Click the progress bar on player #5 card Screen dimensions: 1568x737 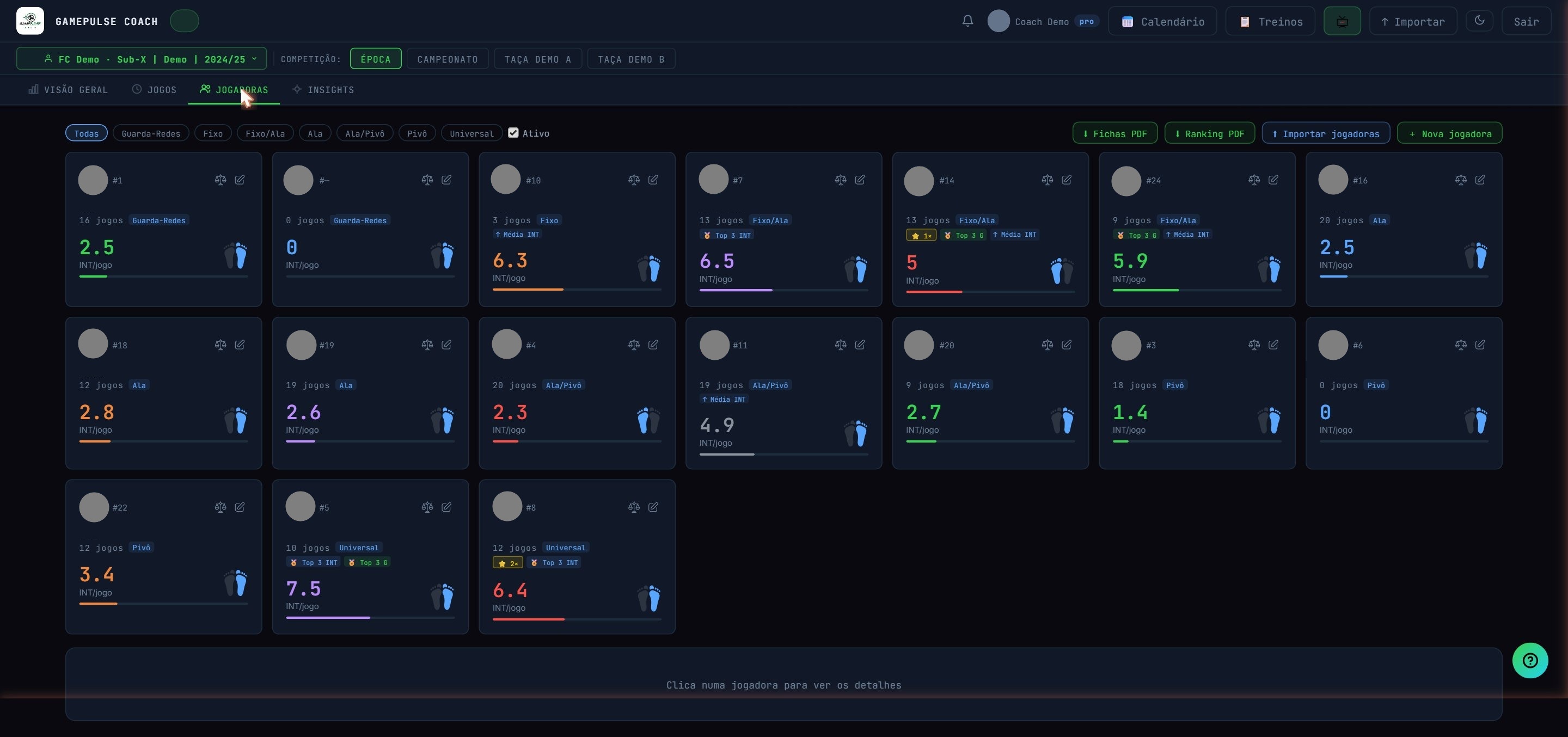coord(370,618)
